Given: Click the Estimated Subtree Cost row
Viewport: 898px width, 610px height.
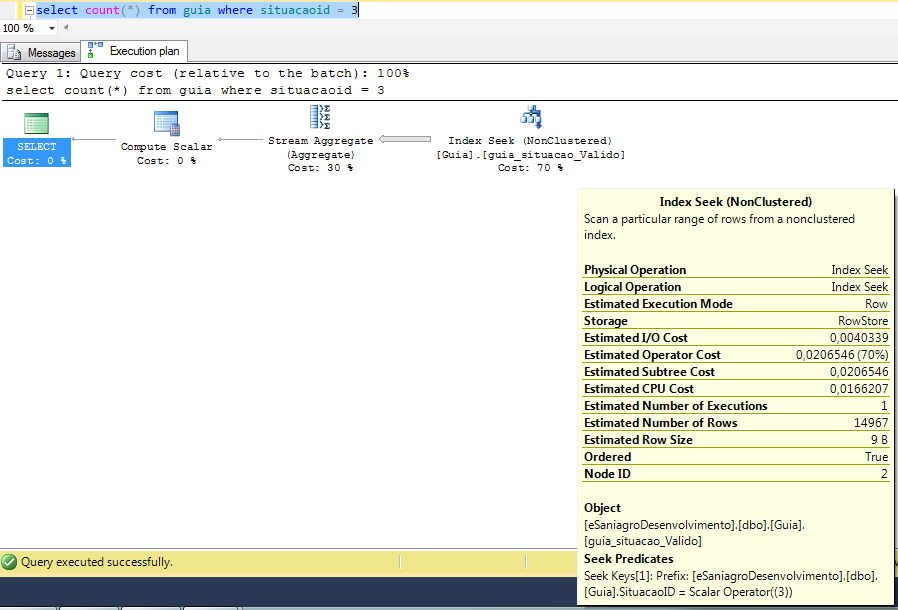Looking at the screenshot, I should (735, 372).
